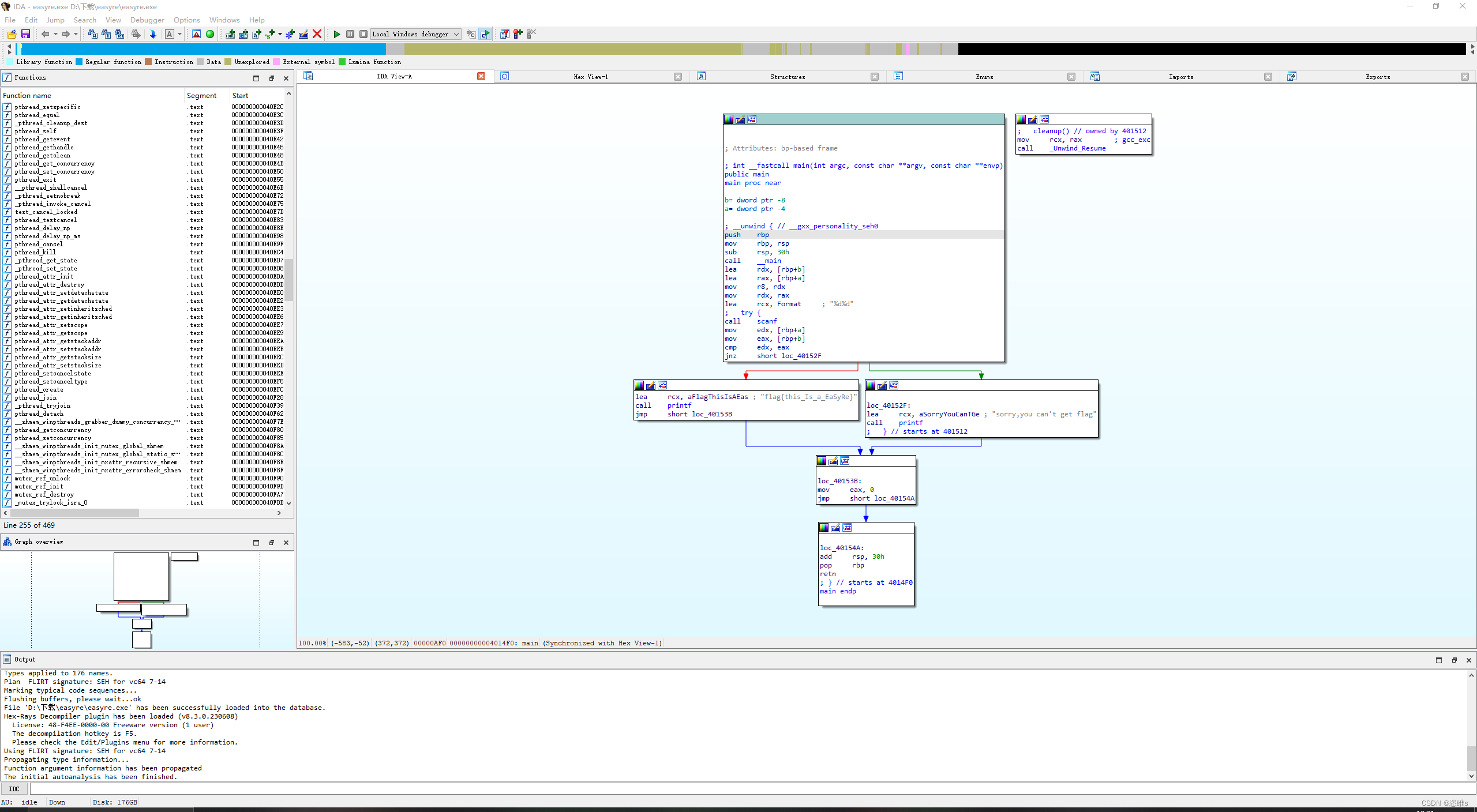Click the Graph overview main block thumbnail

(141, 576)
